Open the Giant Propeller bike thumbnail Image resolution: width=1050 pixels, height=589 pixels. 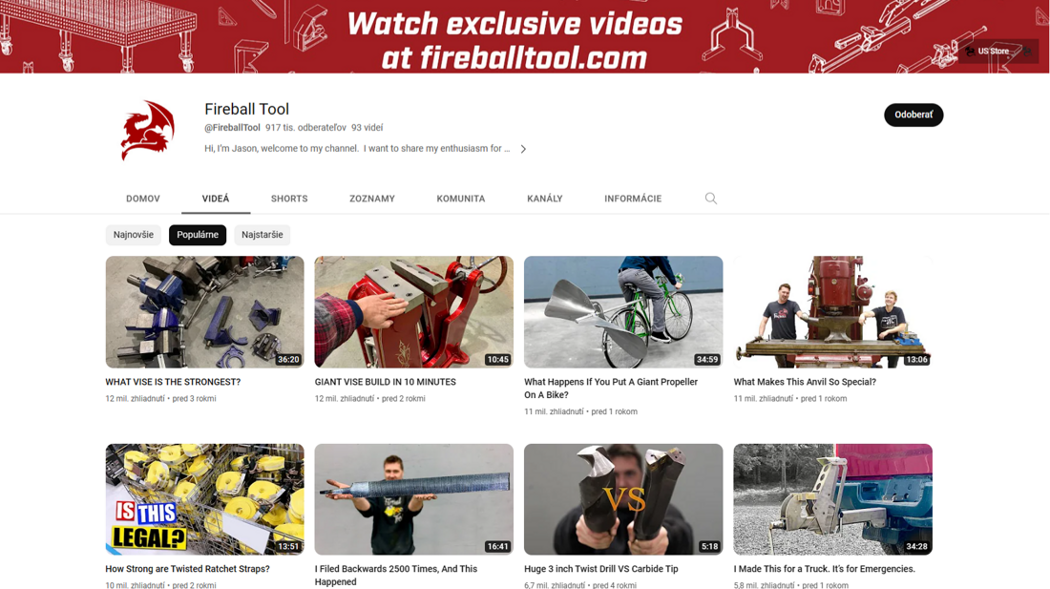coord(623,312)
